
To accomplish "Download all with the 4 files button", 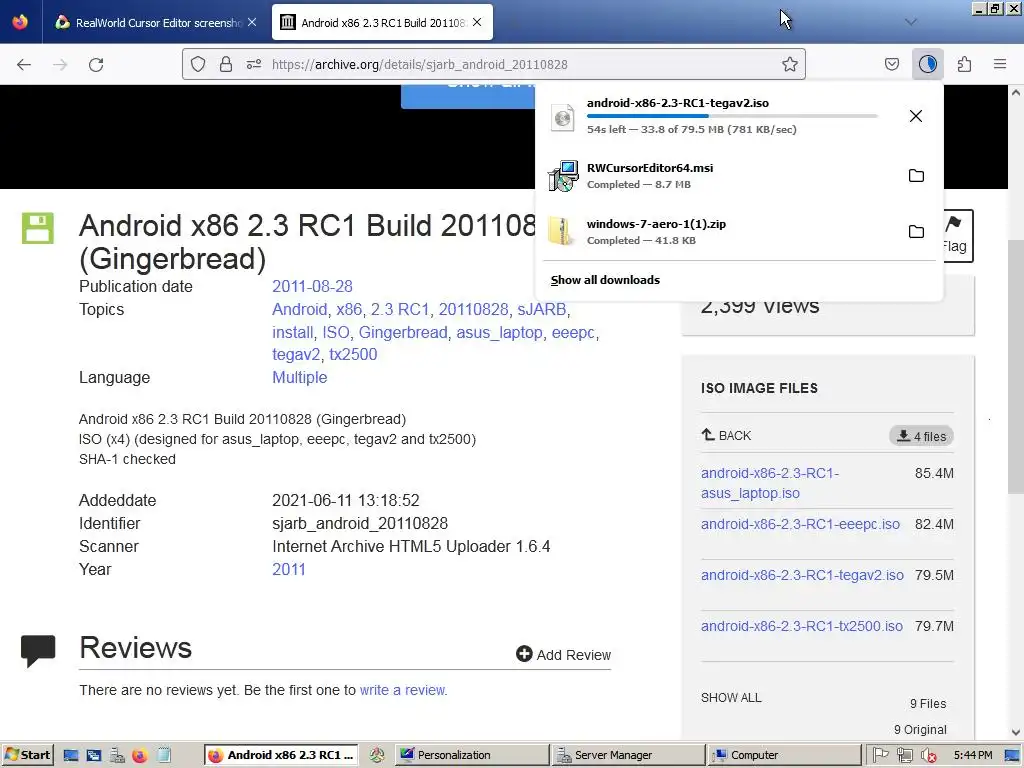I will tap(921, 436).
